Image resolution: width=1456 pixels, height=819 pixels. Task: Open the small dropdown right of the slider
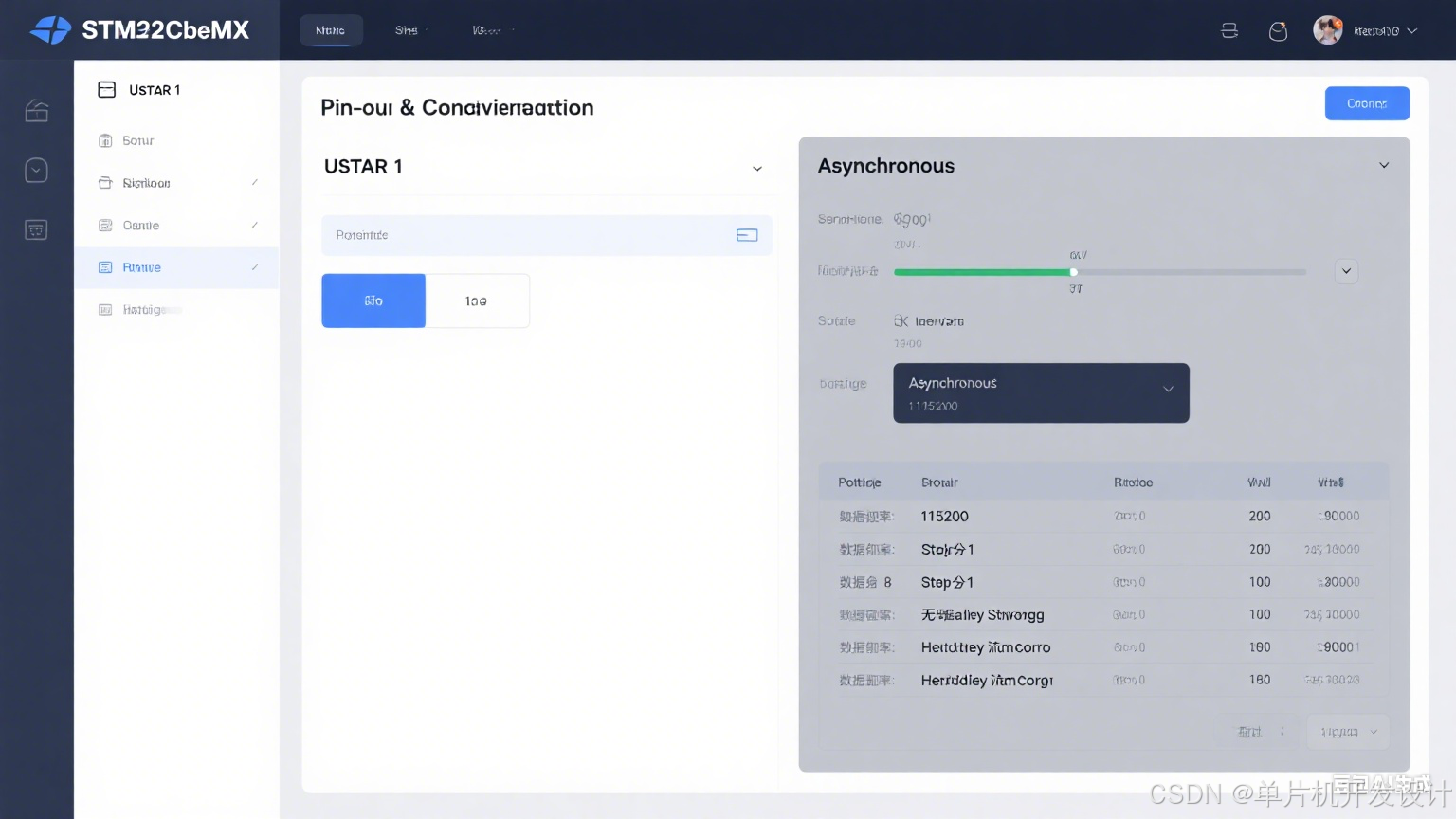[x=1346, y=271]
